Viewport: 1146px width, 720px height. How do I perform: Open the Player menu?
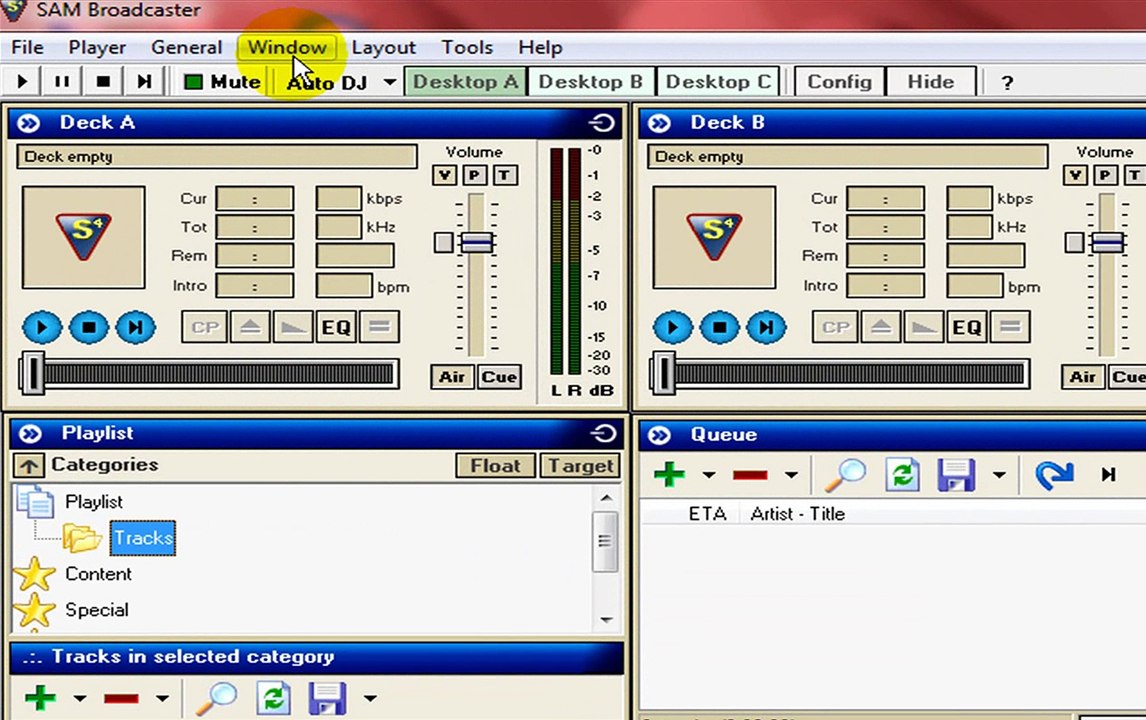[x=97, y=48]
